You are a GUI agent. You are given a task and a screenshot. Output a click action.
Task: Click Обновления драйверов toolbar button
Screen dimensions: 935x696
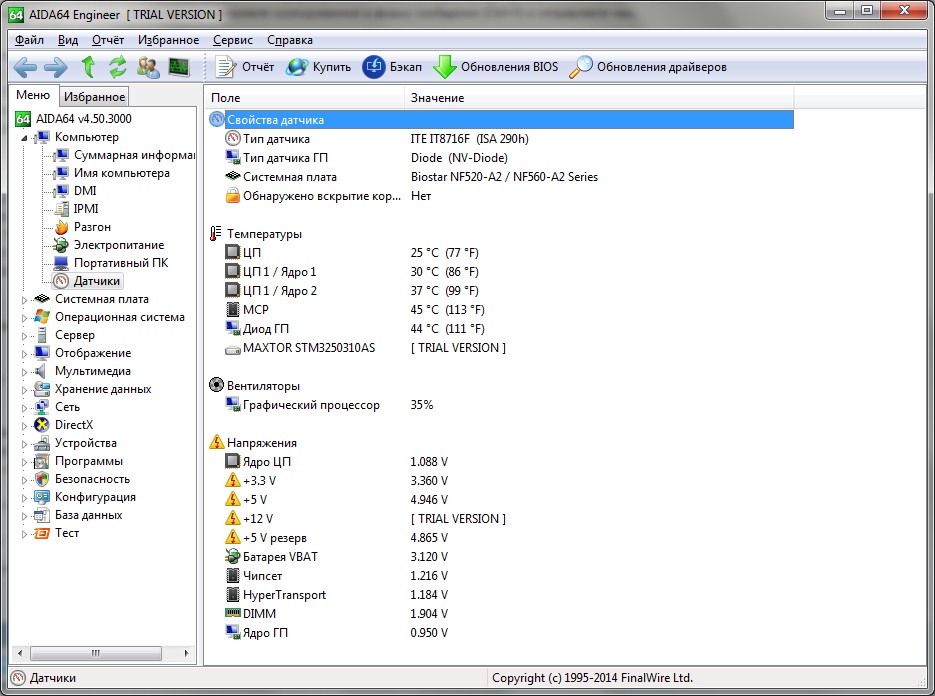[648, 67]
